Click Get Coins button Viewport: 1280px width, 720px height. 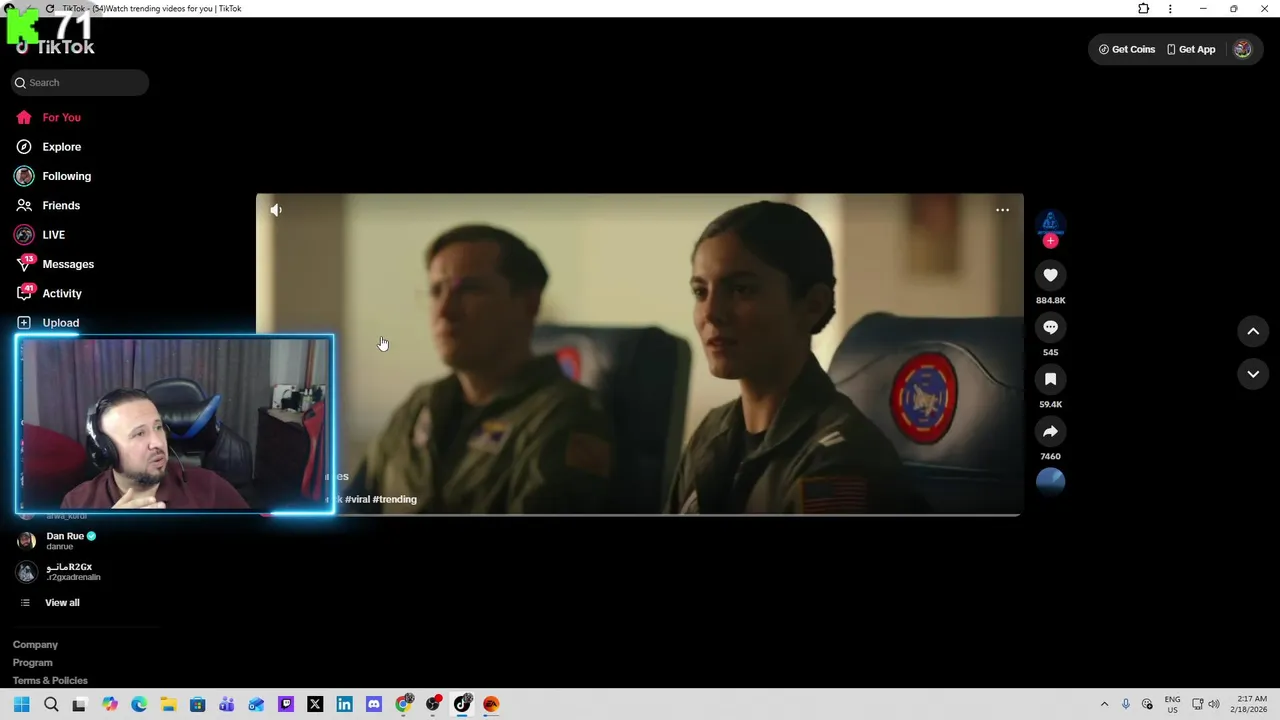click(1127, 49)
